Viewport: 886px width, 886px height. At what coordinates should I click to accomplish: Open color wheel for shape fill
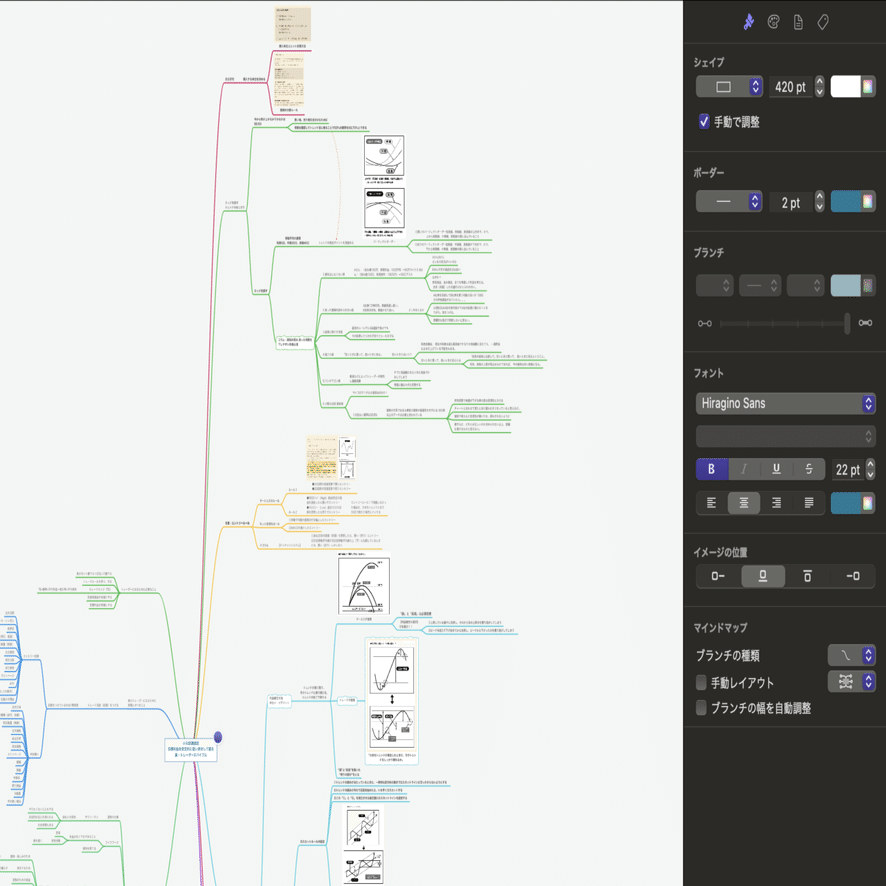point(868,86)
